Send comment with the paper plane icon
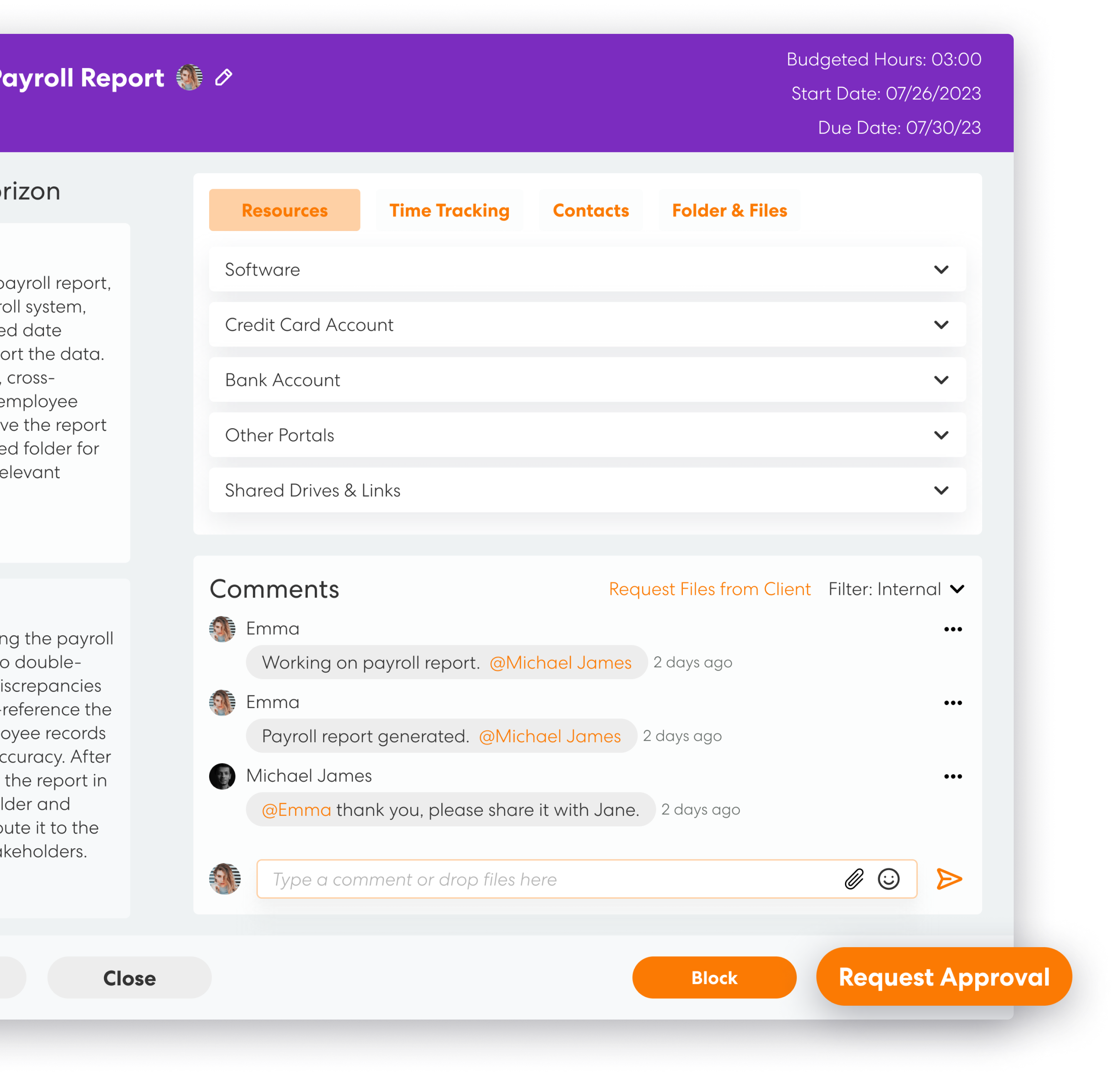Viewport: 1120px width, 1075px height. coord(949,879)
